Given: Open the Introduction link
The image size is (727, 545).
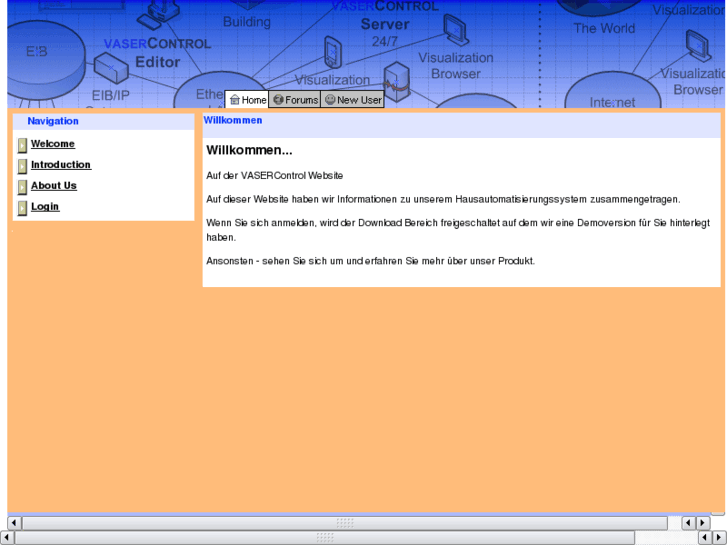Looking at the screenshot, I should click(x=61, y=165).
